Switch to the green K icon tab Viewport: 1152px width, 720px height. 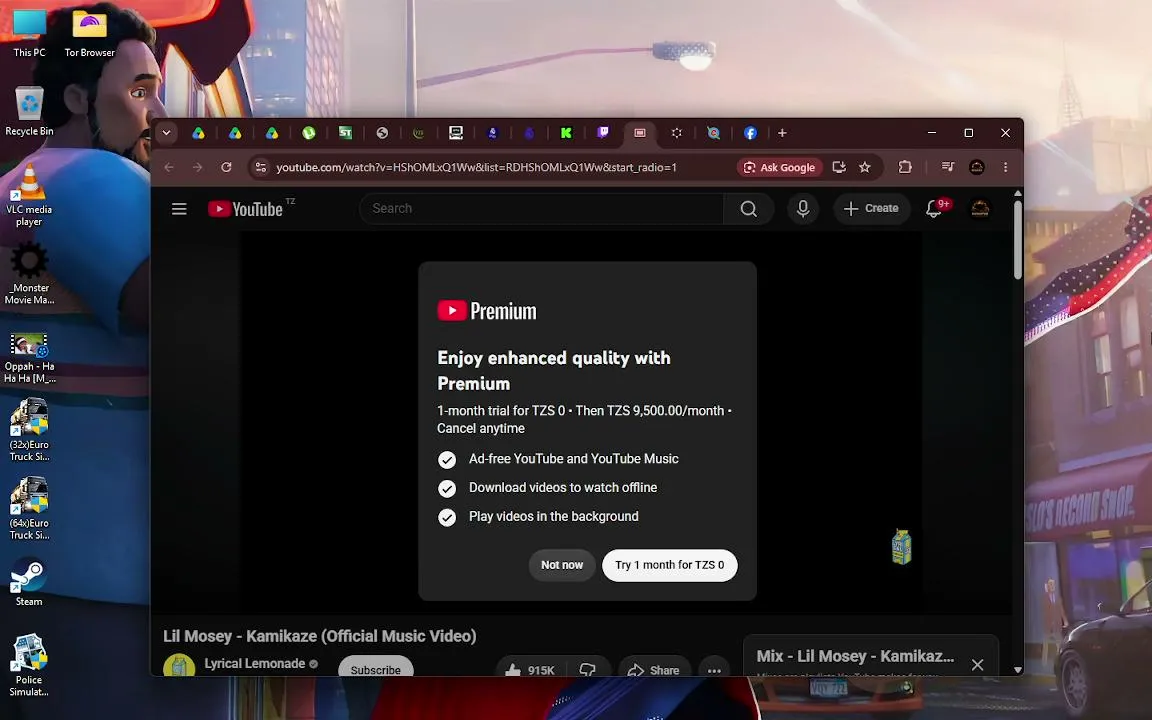(566, 133)
